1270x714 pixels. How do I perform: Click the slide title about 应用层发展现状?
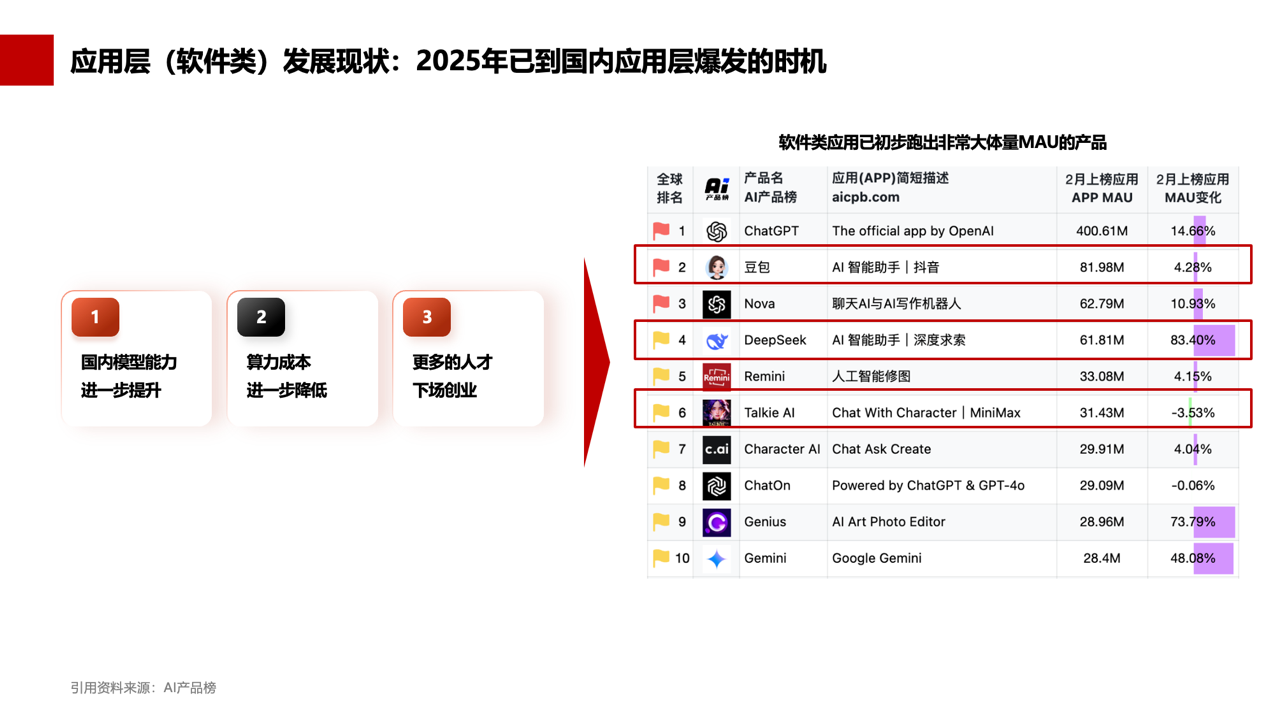click(448, 61)
